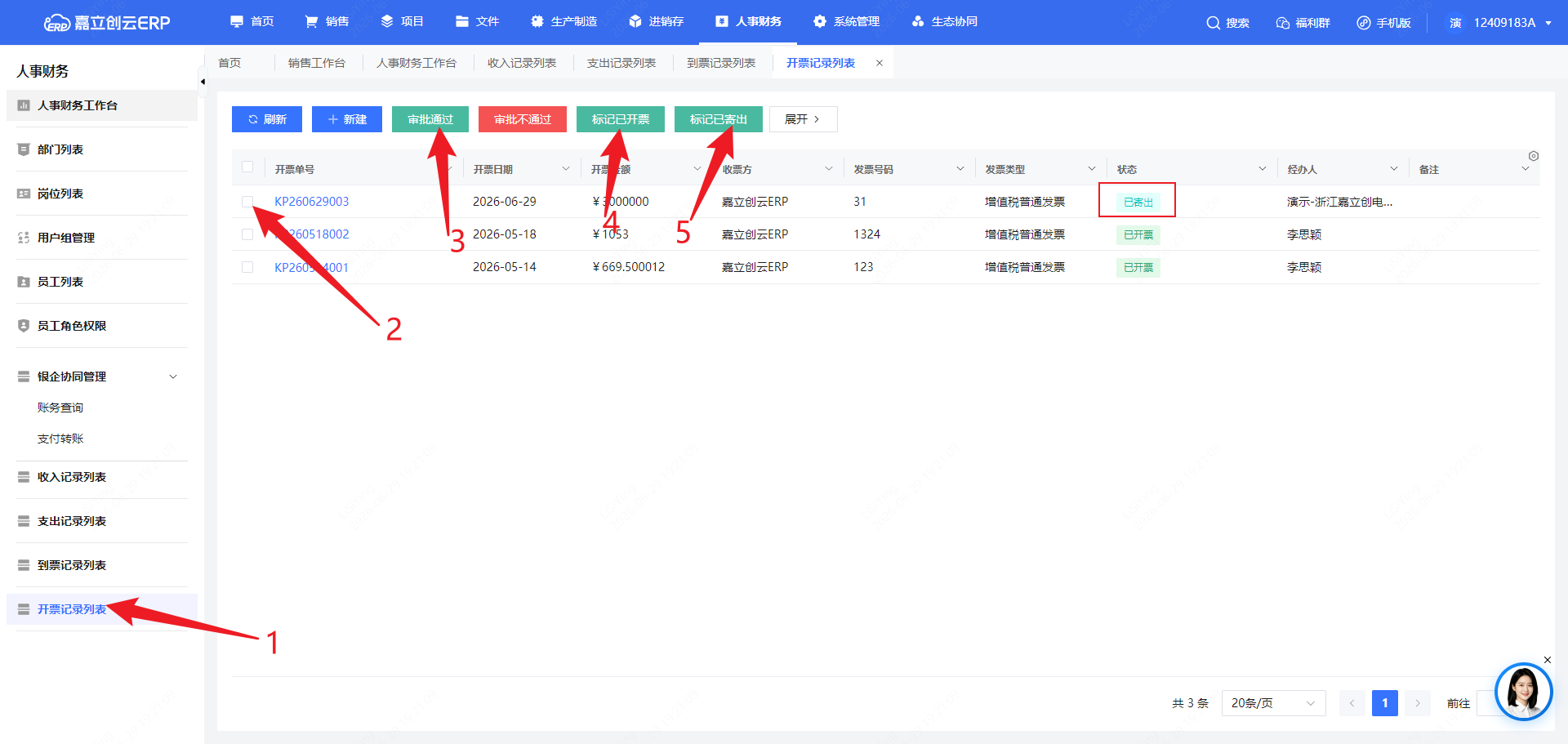Open the 首页 top menu
The width and height of the screenshot is (1568, 744).
(252, 22)
